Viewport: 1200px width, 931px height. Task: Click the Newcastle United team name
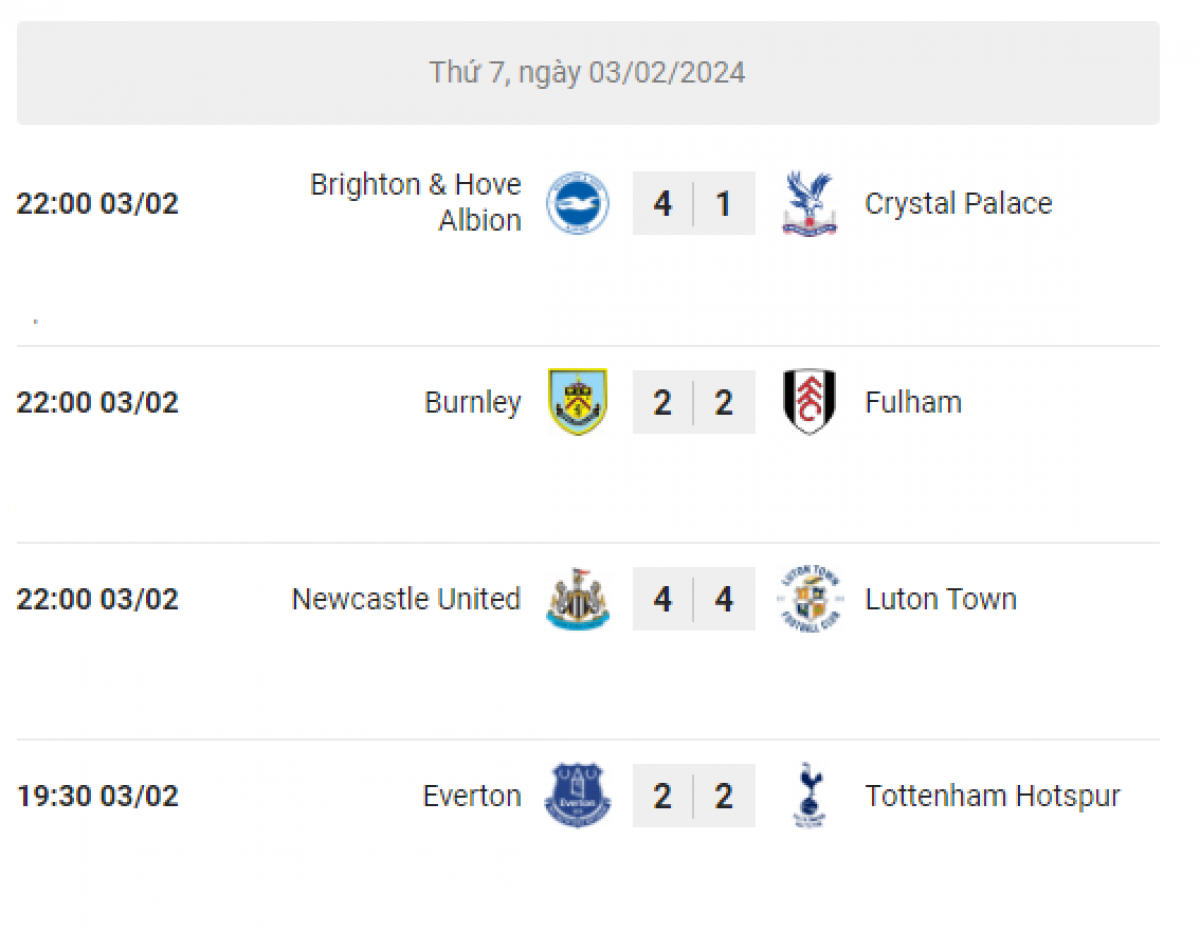(x=406, y=599)
